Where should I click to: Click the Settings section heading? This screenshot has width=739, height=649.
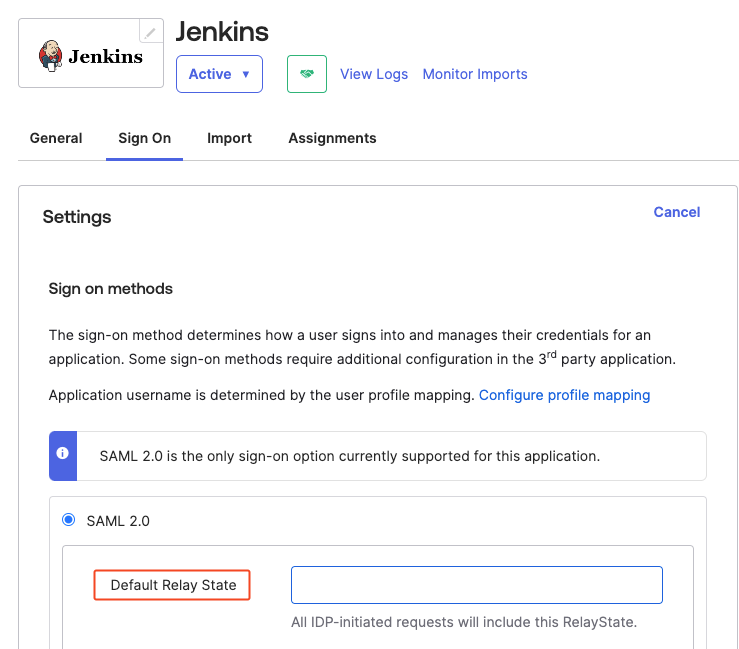click(x=77, y=217)
